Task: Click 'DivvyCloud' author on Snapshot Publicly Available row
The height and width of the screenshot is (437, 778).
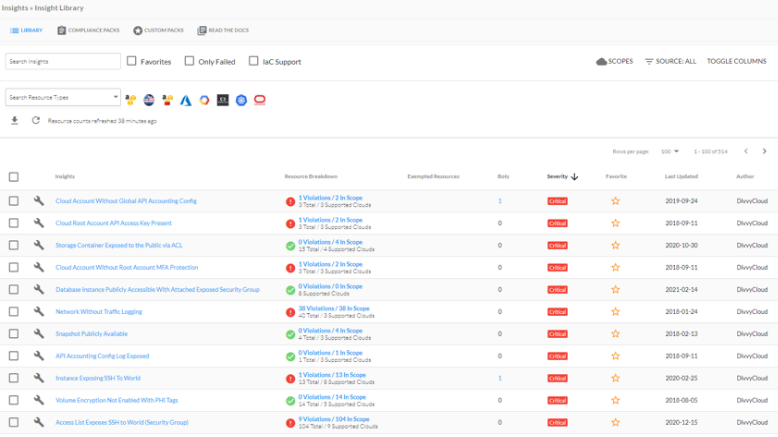Action: point(752,334)
